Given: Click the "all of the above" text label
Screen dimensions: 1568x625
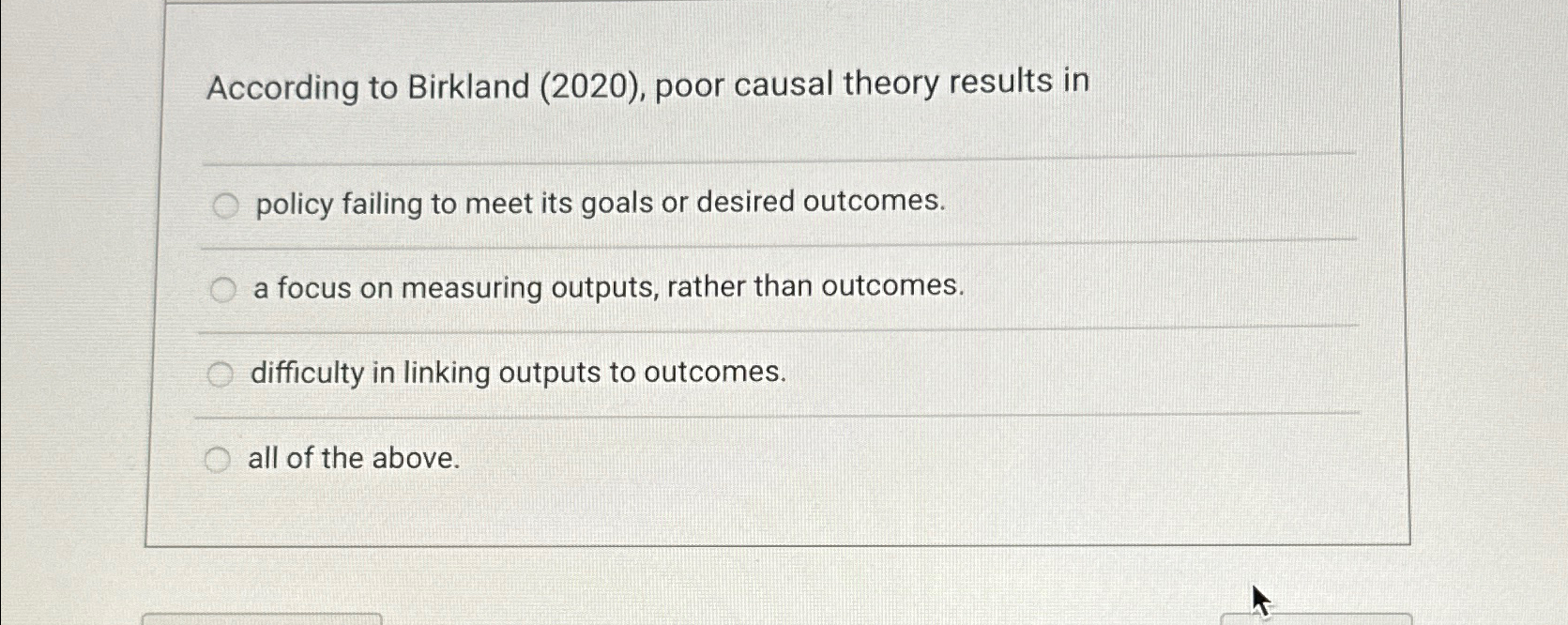Looking at the screenshot, I should 354,458.
